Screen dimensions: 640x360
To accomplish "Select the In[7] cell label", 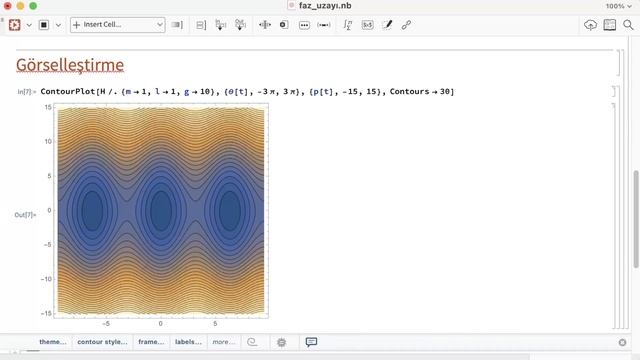I will coord(27,92).
